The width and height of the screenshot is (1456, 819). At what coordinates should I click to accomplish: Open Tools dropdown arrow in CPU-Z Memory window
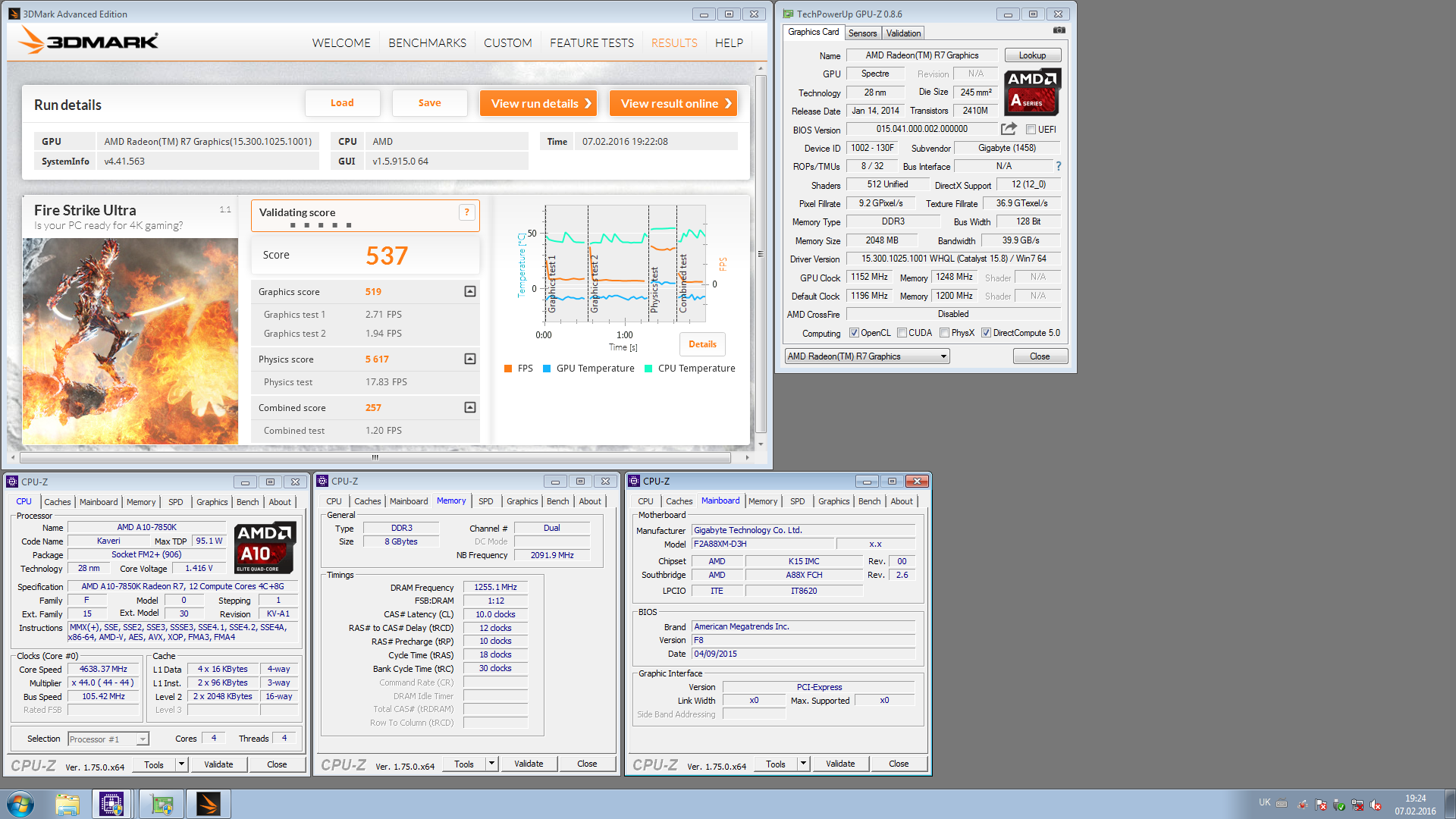pyautogui.click(x=491, y=764)
